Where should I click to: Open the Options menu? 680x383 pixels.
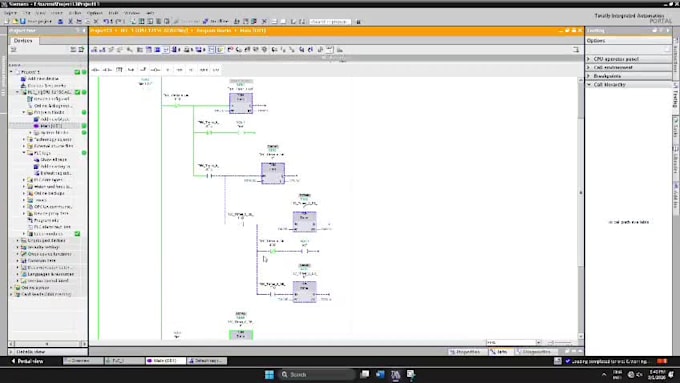click(x=95, y=13)
